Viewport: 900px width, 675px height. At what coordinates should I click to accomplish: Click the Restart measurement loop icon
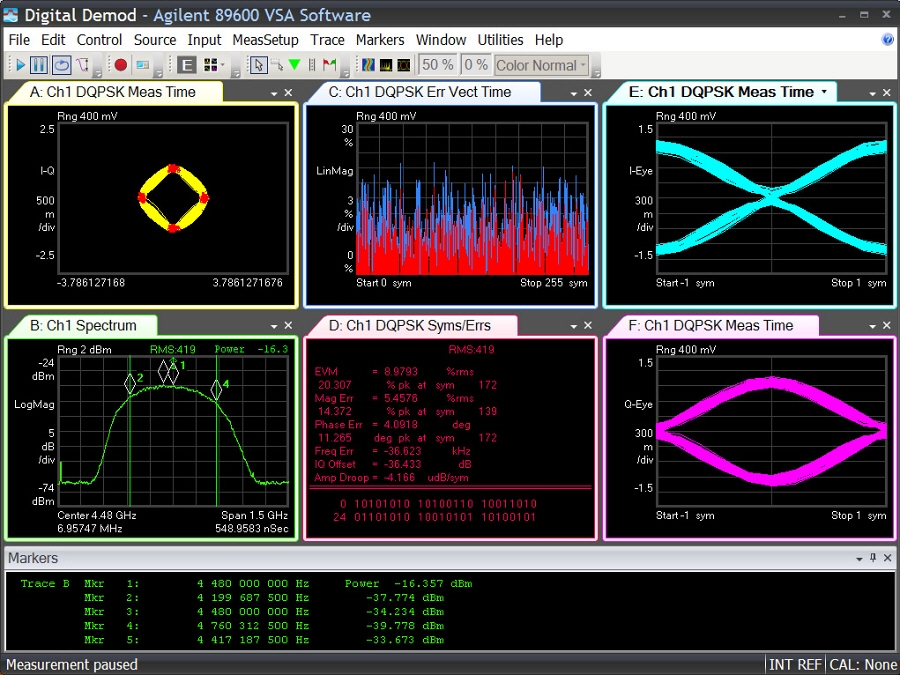[61, 65]
